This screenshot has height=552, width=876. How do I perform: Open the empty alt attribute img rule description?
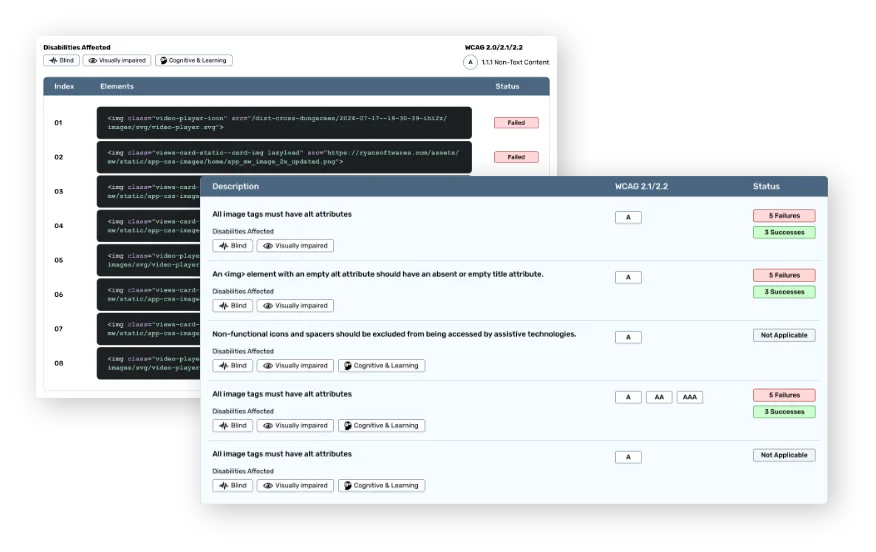(378, 274)
